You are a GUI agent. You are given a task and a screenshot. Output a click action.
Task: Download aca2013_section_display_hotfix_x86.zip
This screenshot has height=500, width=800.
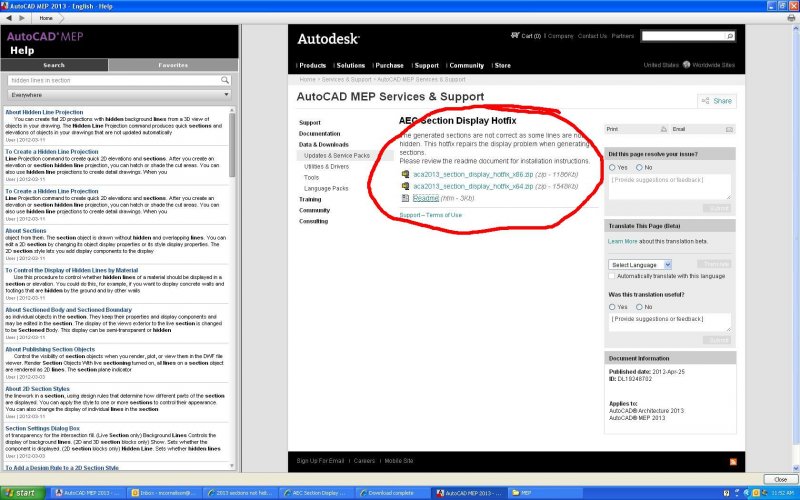tap(473, 174)
